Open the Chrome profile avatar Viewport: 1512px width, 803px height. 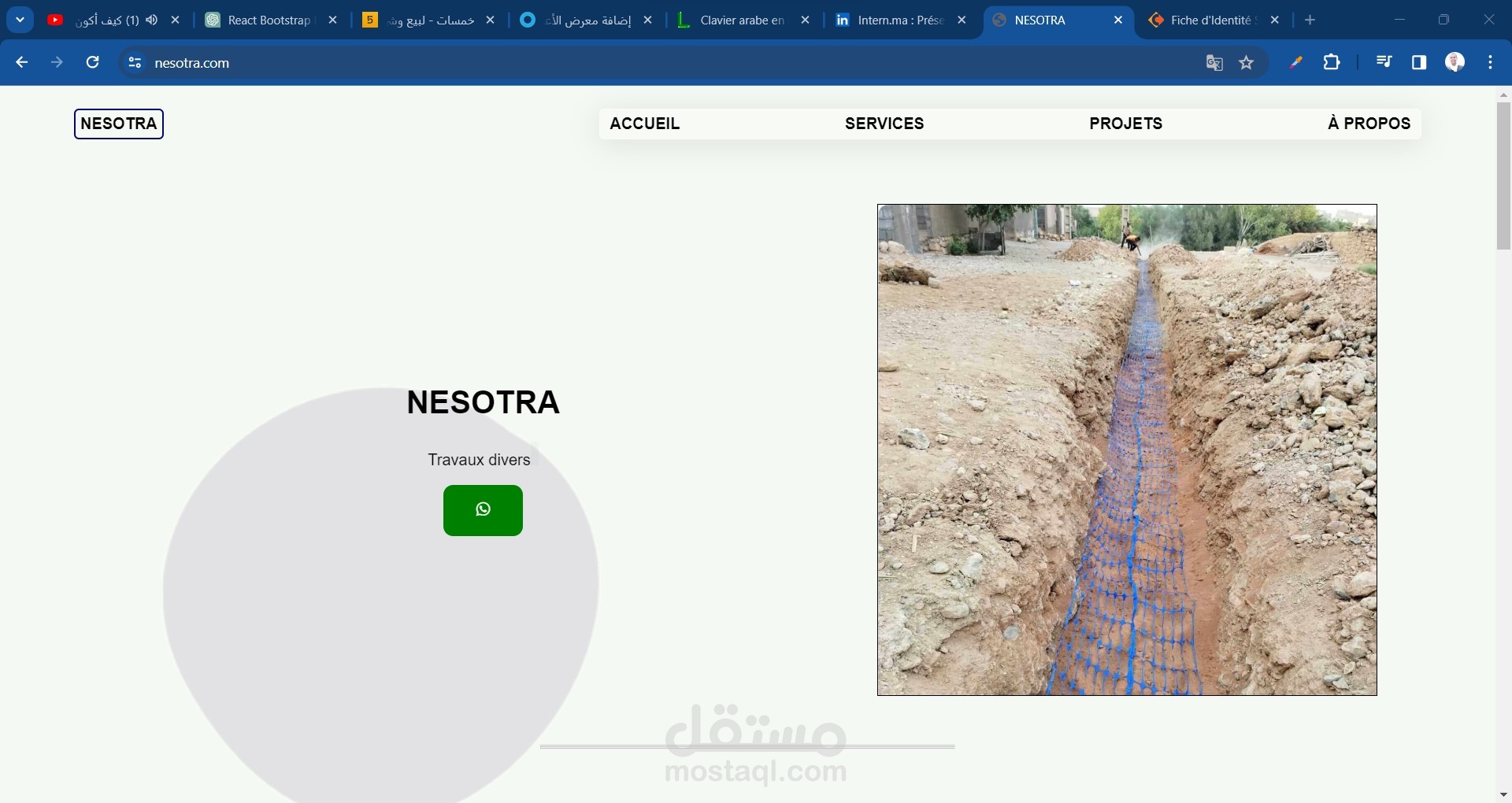click(1455, 62)
